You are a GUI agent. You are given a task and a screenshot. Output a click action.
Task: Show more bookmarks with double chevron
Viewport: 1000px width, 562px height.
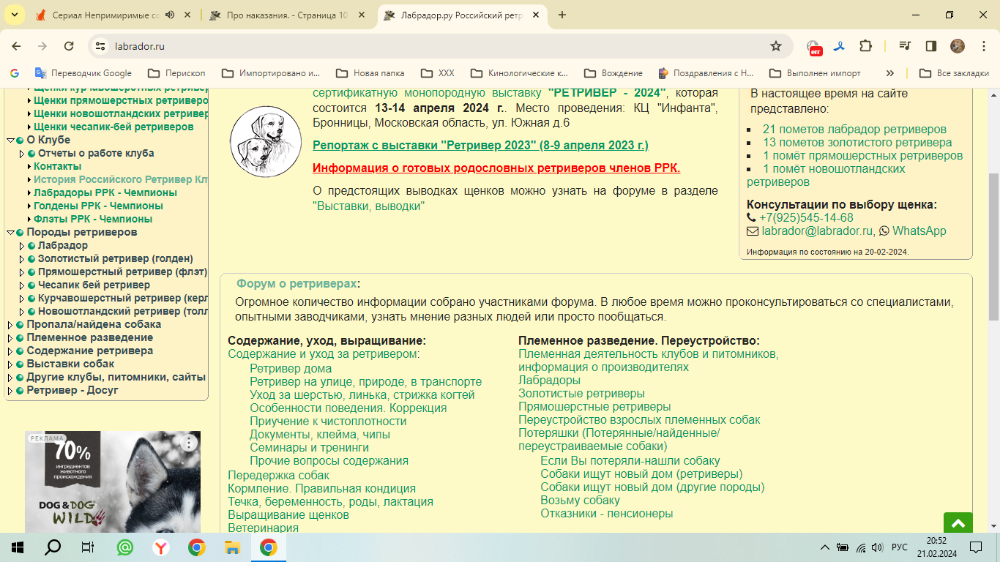coord(890,73)
